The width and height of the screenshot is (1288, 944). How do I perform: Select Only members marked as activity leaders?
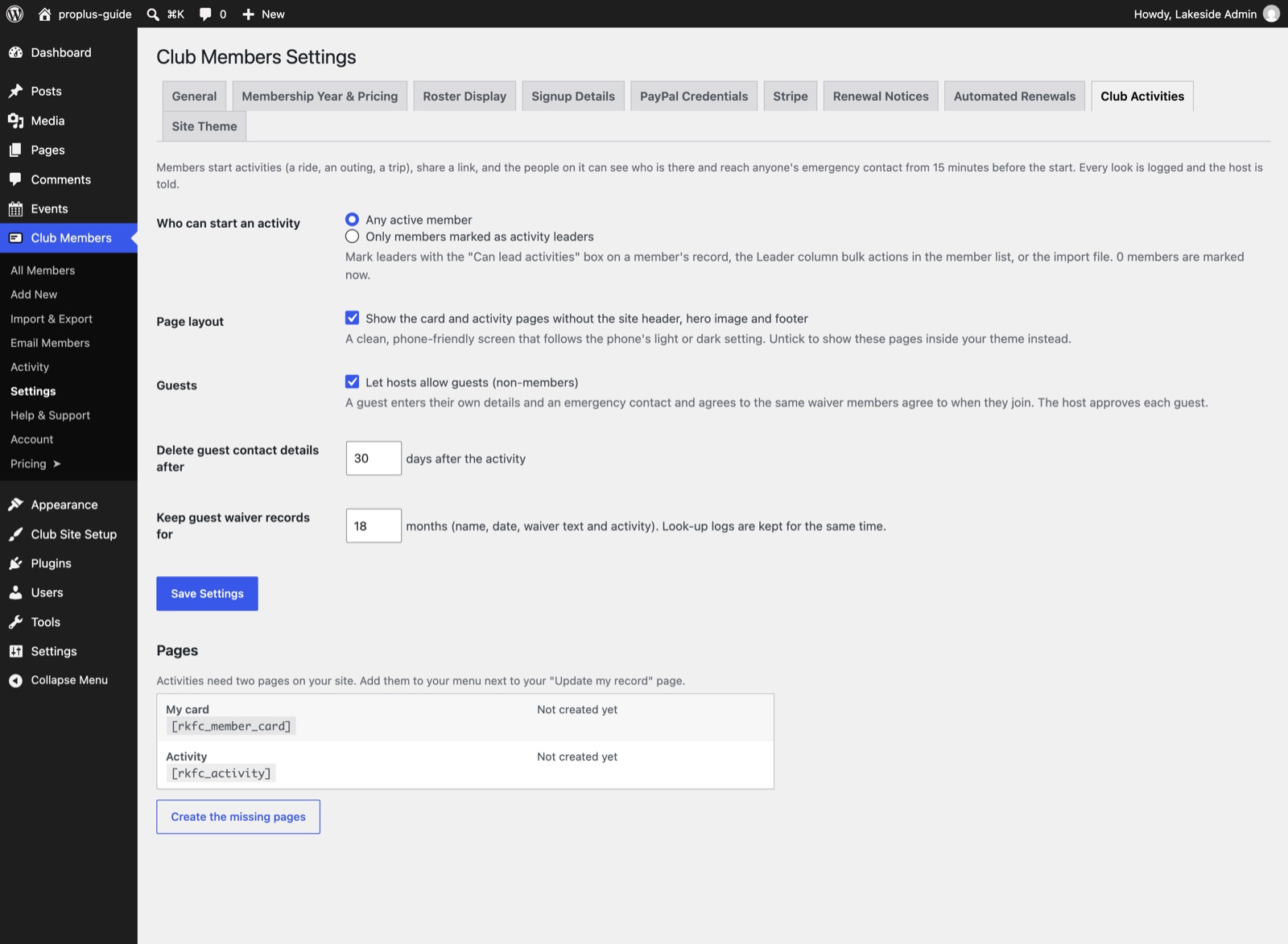coord(352,237)
